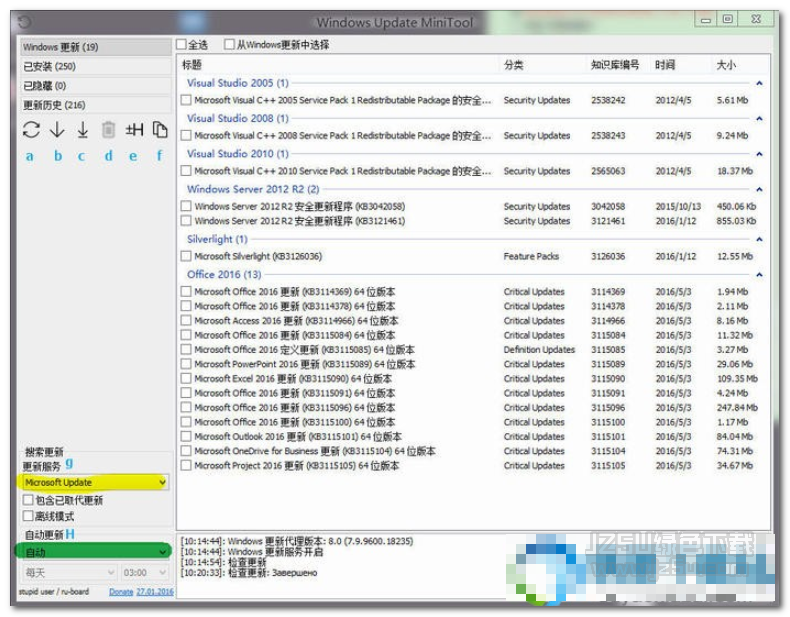790x617 pixels.
Task: Check the Microsoft Excel 2016 KB3115090 box
Action: (186, 378)
